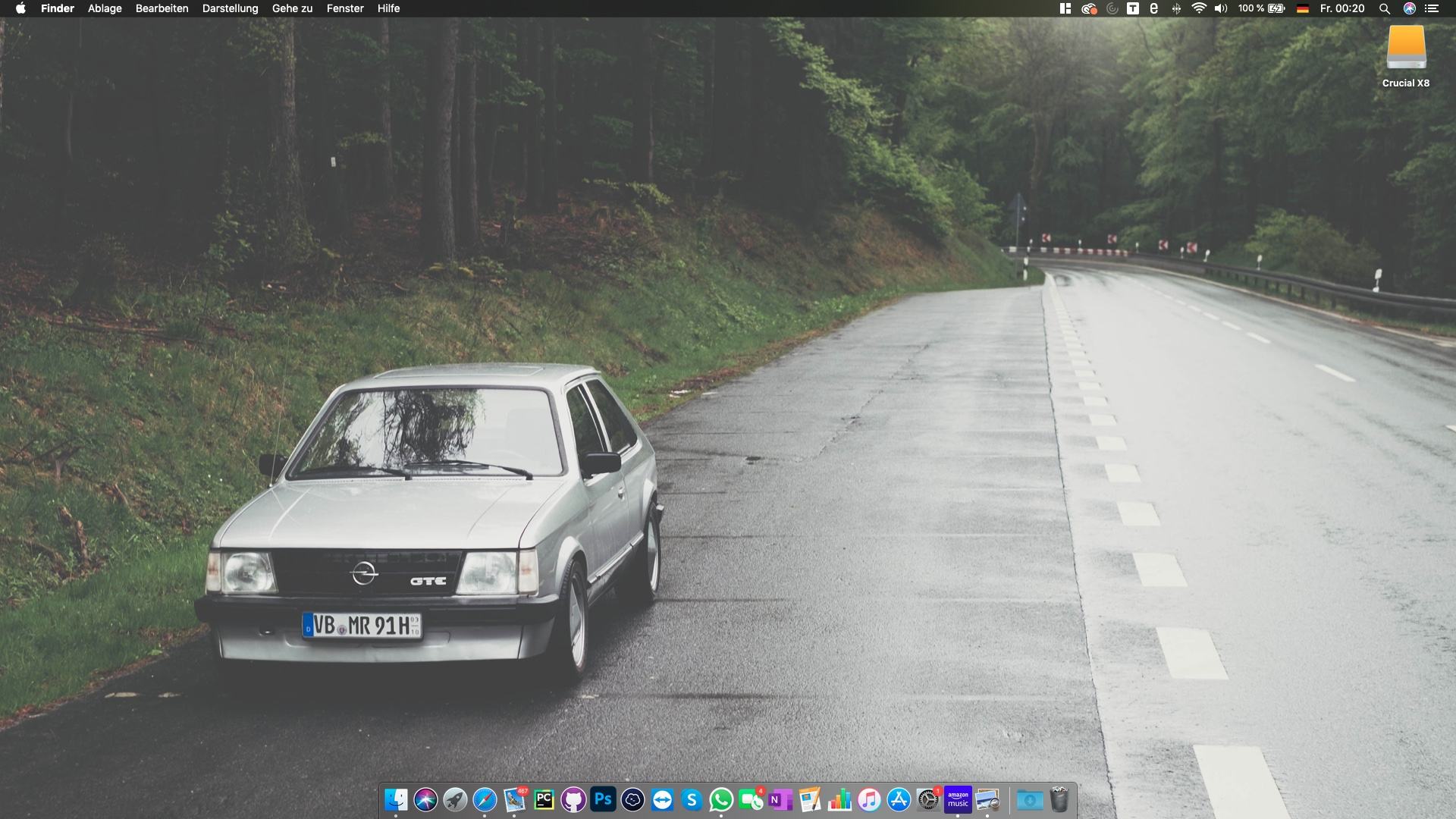
Task: Click the grey spiral menu bar icon
Action: tap(1112, 8)
